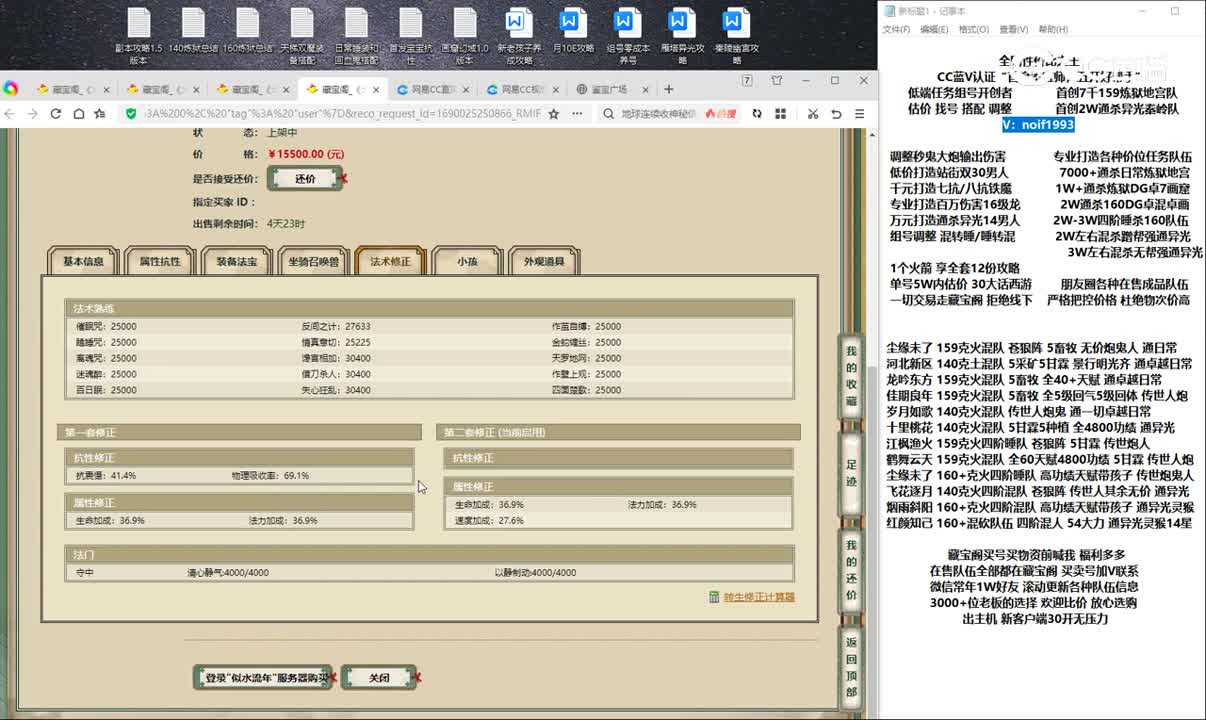Open Word document 组号零成本养号

pyautogui.click(x=627, y=36)
